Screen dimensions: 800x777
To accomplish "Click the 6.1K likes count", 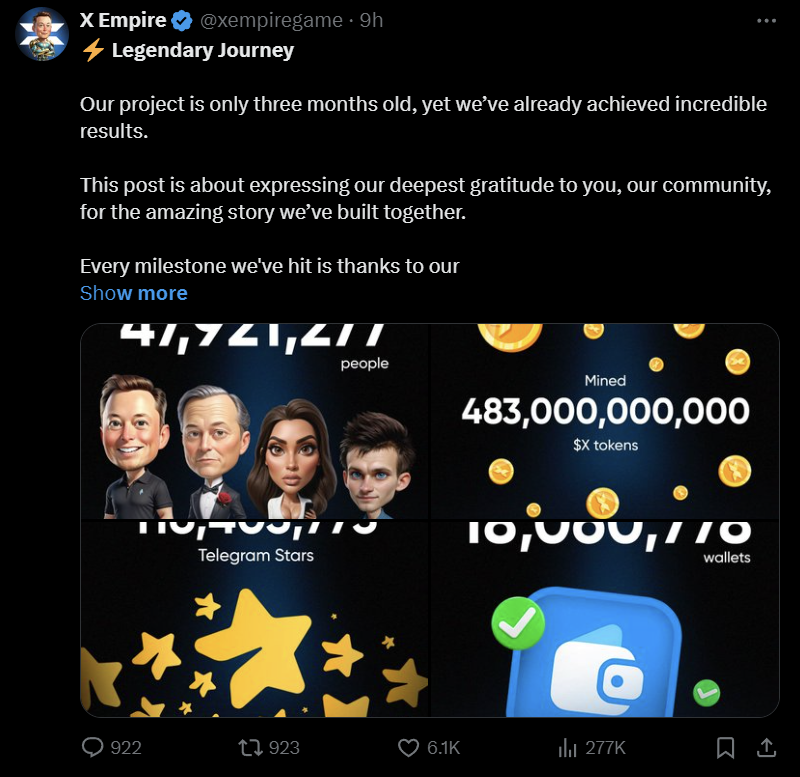I will [443, 748].
